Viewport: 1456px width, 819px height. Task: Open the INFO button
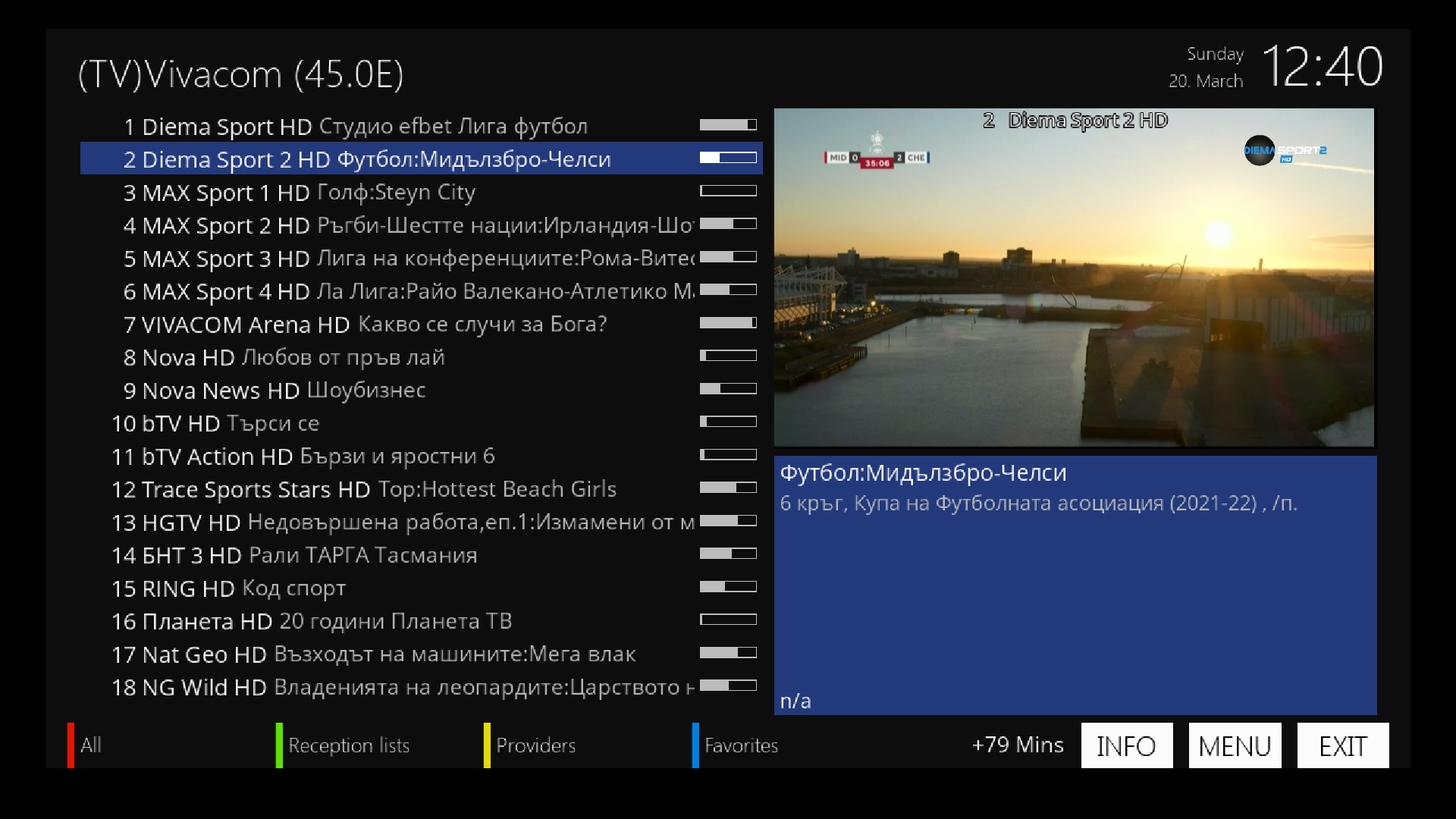pyautogui.click(x=1126, y=745)
